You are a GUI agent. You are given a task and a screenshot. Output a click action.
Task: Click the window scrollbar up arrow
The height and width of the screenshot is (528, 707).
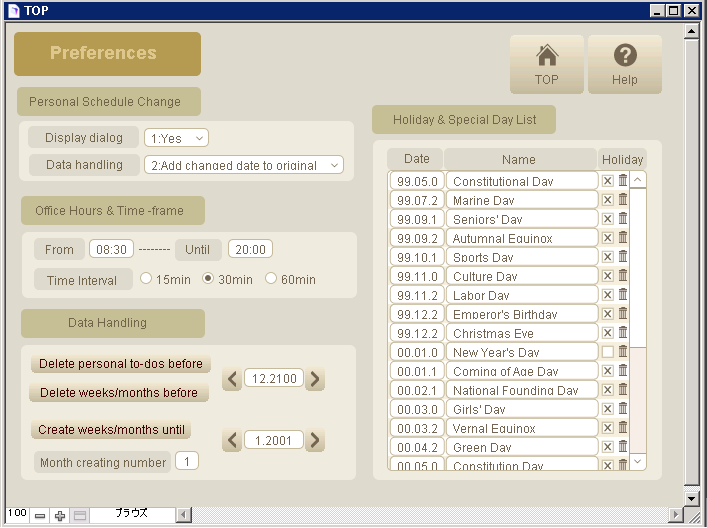click(691, 32)
